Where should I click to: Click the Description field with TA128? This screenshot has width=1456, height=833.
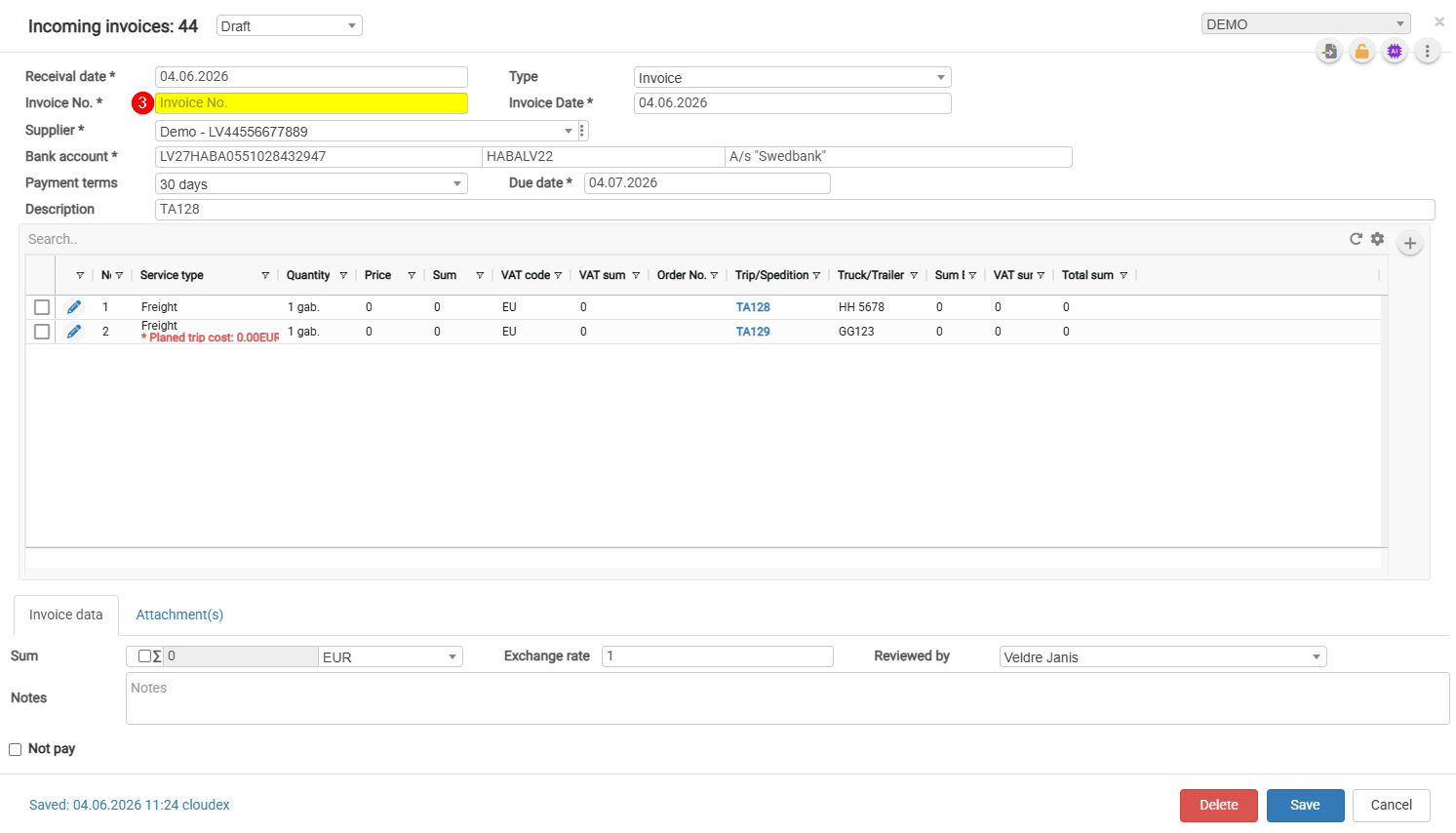pos(795,209)
